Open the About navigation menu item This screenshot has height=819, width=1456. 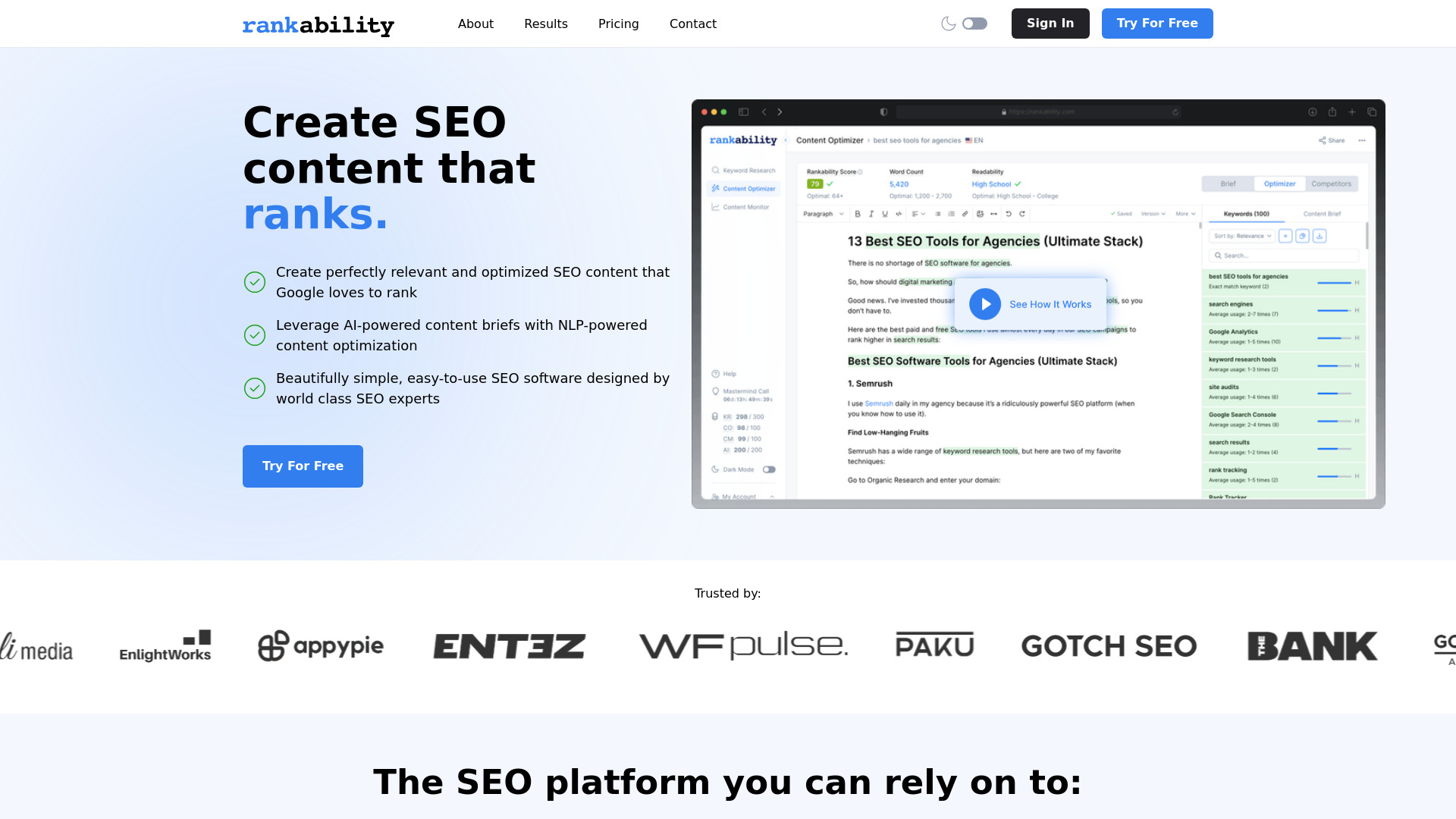click(x=475, y=23)
